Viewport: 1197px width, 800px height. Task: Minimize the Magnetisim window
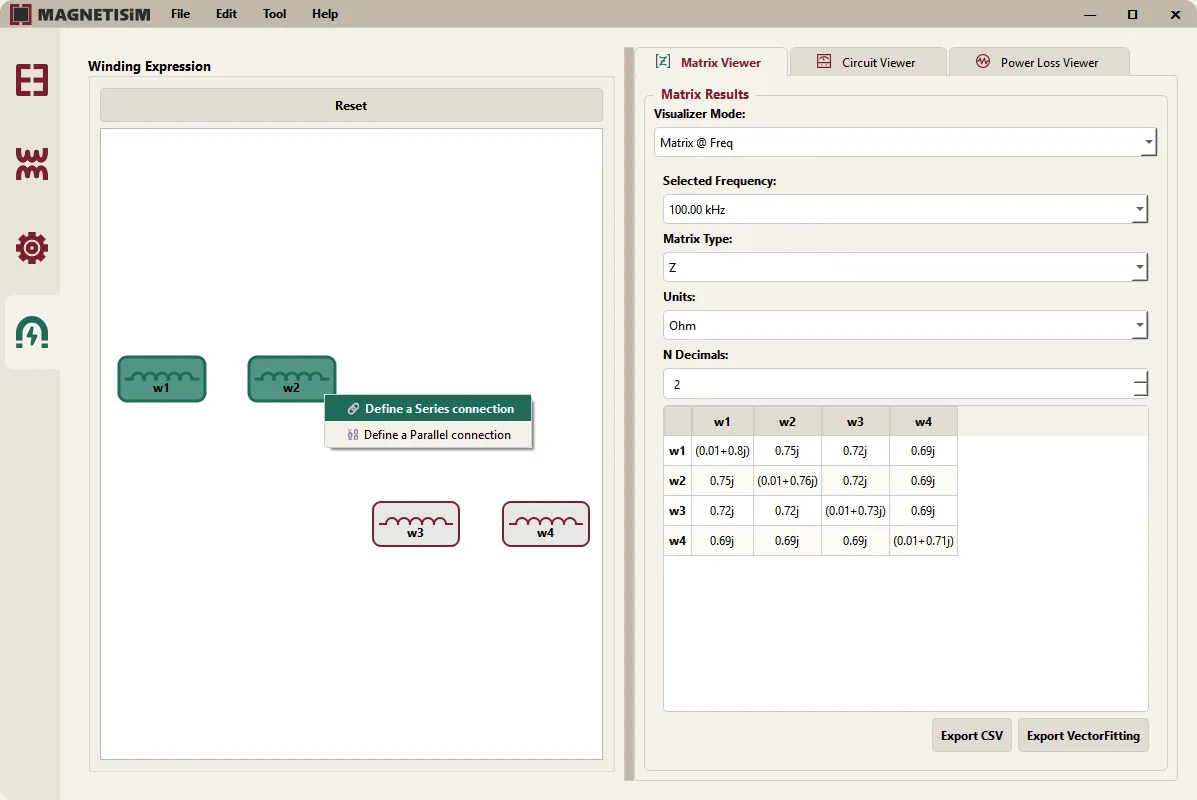[x=1090, y=15]
